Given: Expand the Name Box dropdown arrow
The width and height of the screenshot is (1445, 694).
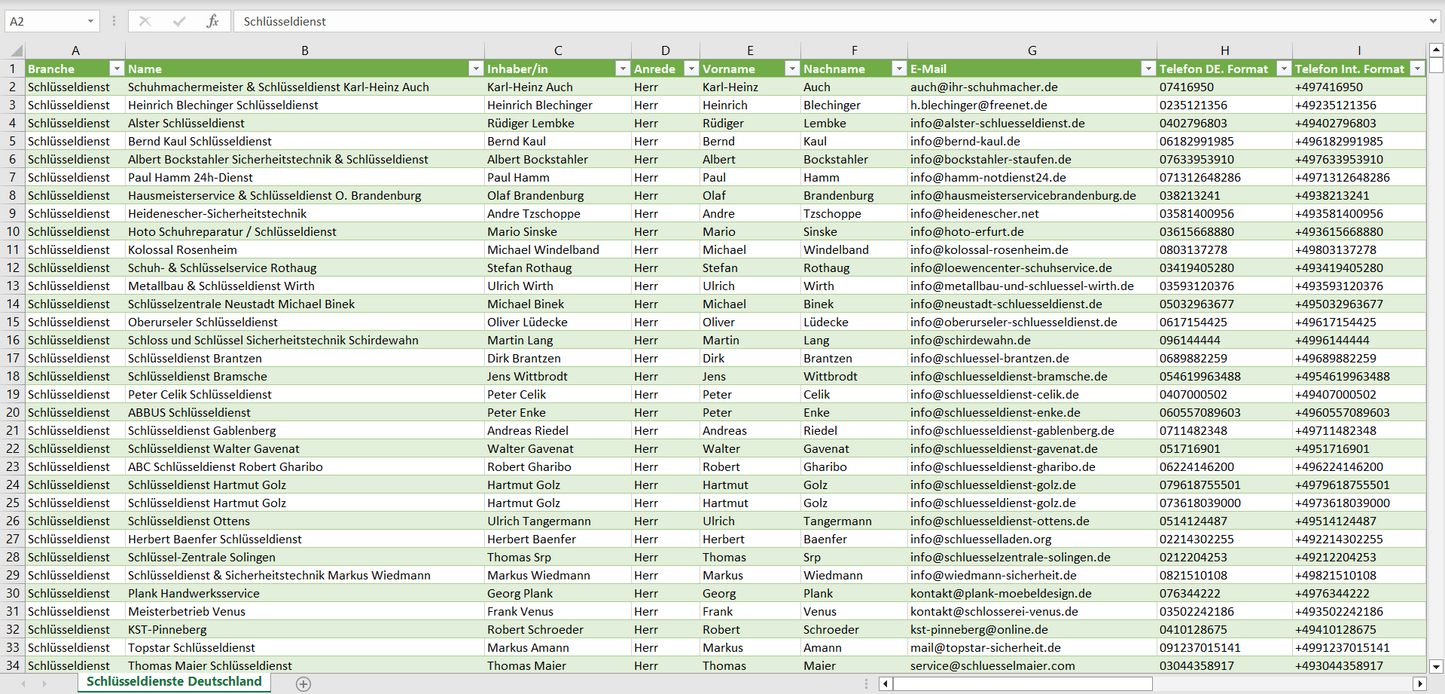Looking at the screenshot, I should 90,21.
